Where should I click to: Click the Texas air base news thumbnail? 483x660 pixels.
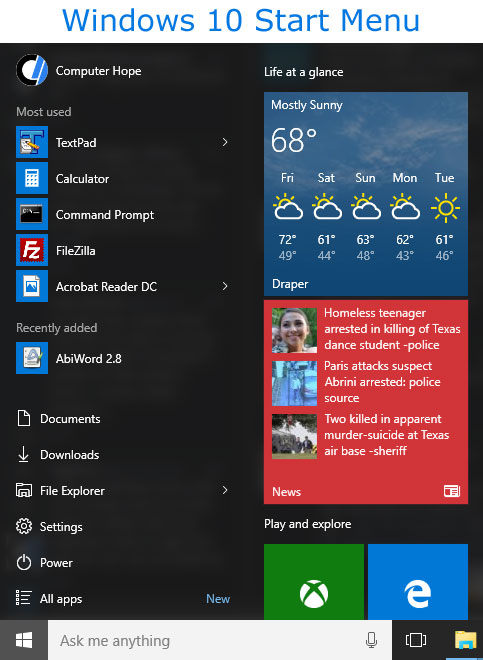tap(294, 436)
